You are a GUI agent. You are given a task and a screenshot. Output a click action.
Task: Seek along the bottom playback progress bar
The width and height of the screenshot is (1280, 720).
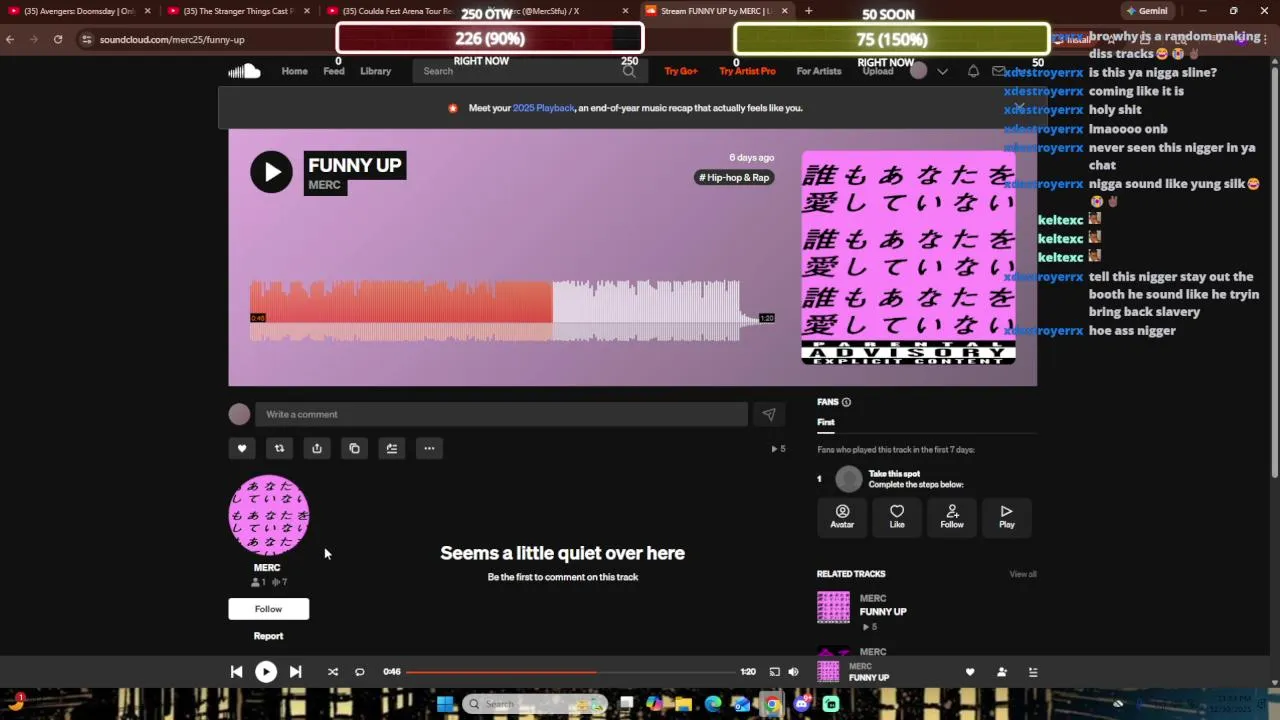570,672
